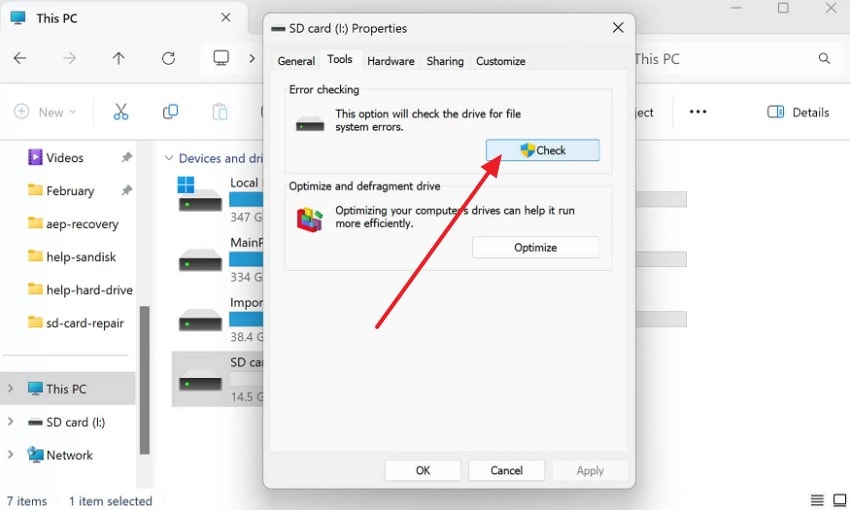Click the sidebar vertical scrollbar
Image resolution: width=850 pixels, height=510 pixels.
tap(144, 379)
